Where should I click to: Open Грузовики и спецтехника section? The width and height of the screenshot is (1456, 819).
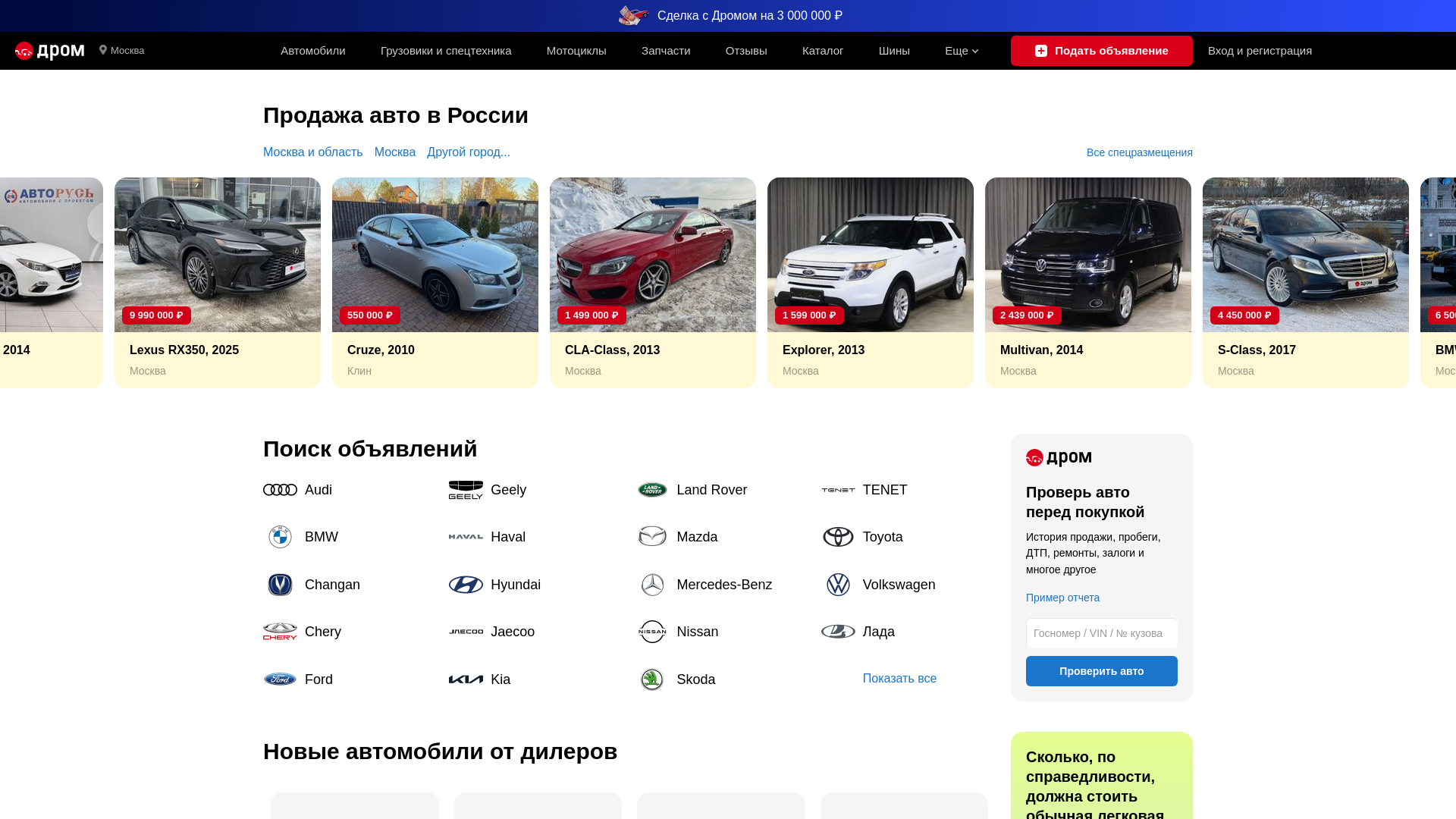[446, 51]
